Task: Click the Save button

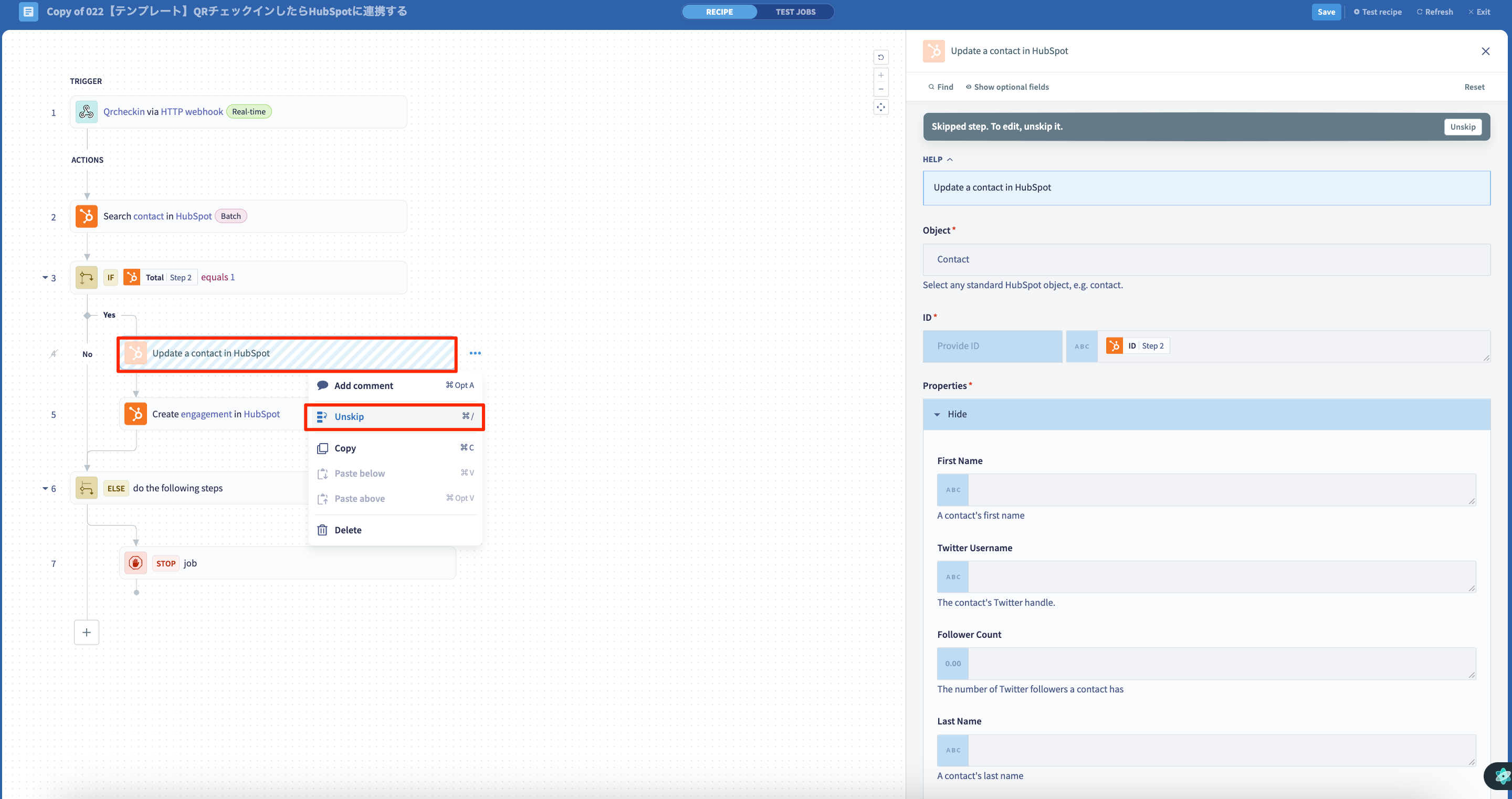Action: pyautogui.click(x=1326, y=12)
